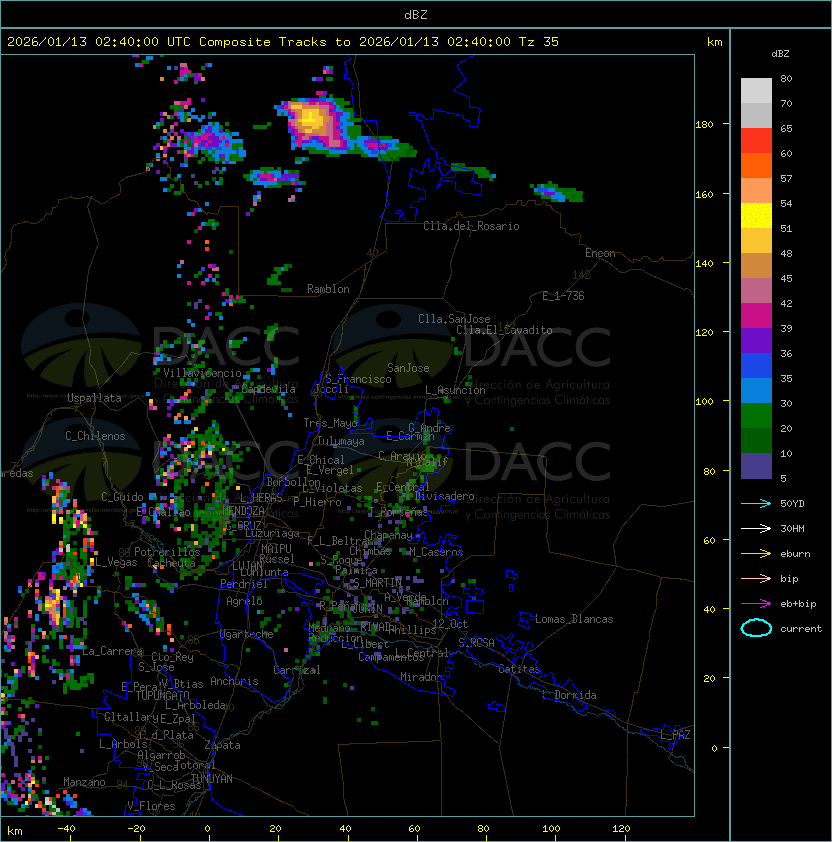832x842 pixels.
Task: Click the 'V_Flores' map label
Action: click(x=151, y=806)
